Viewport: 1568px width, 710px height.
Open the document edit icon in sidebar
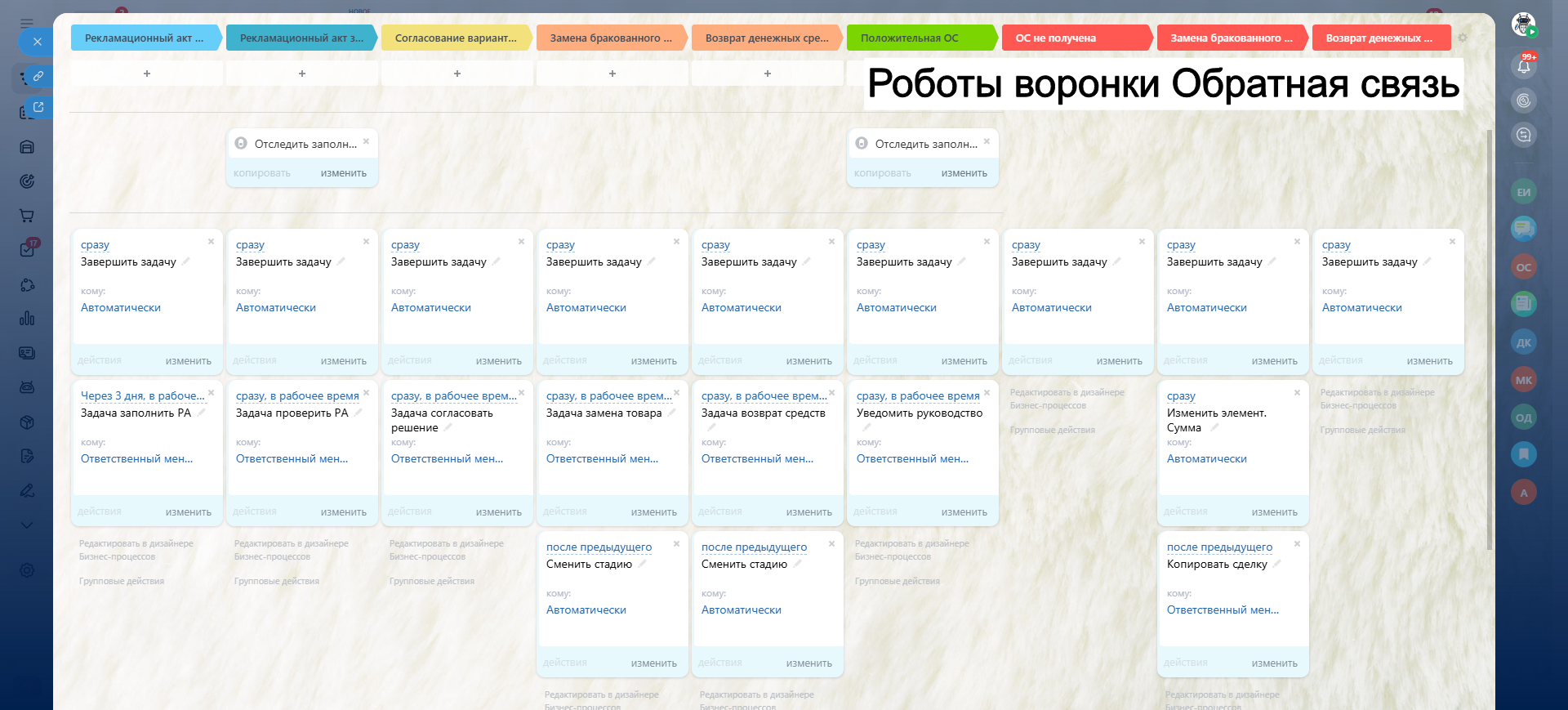[27, 456]
